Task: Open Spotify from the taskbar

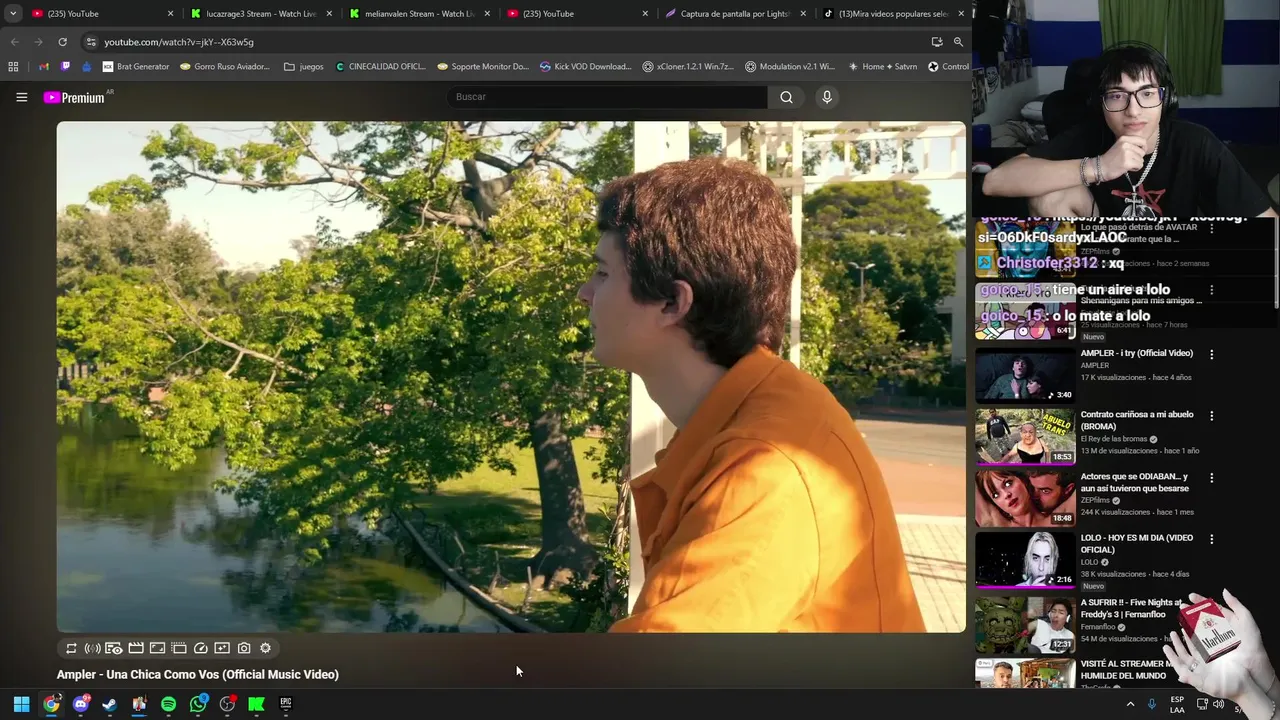Action: click(168, 704)
